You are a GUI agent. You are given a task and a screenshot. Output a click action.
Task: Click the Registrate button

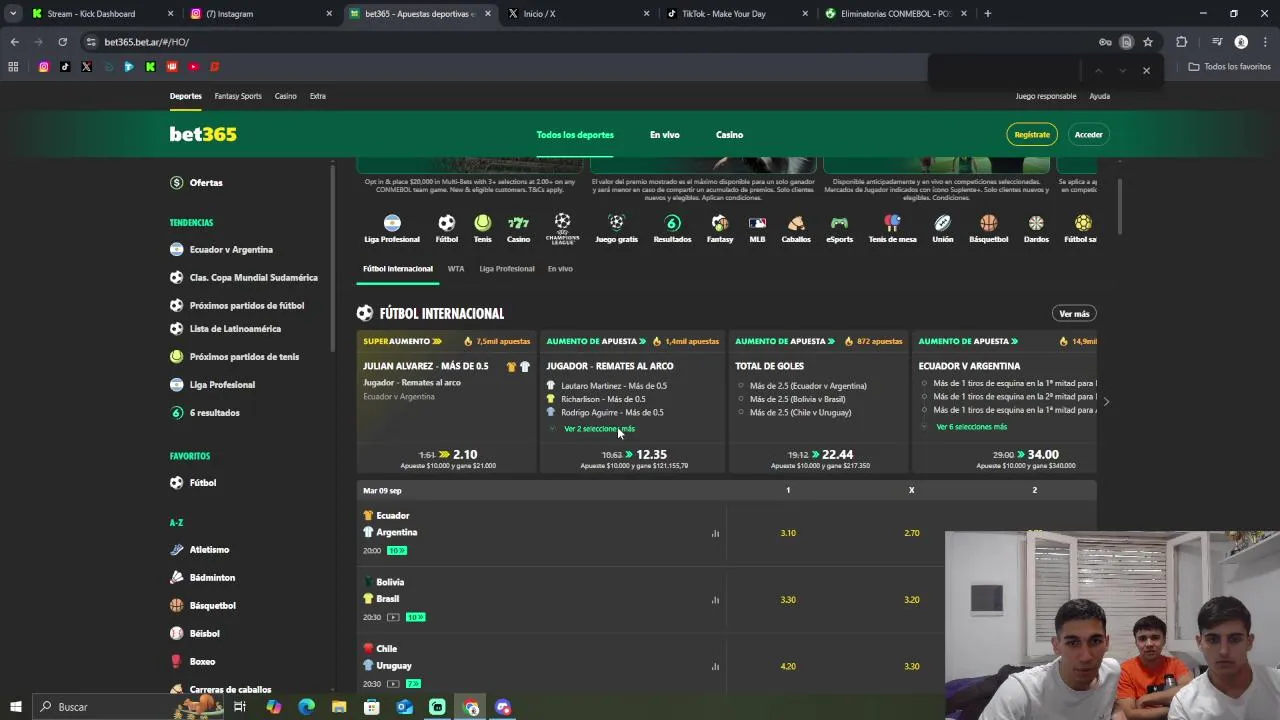(x=1032, y=134)
